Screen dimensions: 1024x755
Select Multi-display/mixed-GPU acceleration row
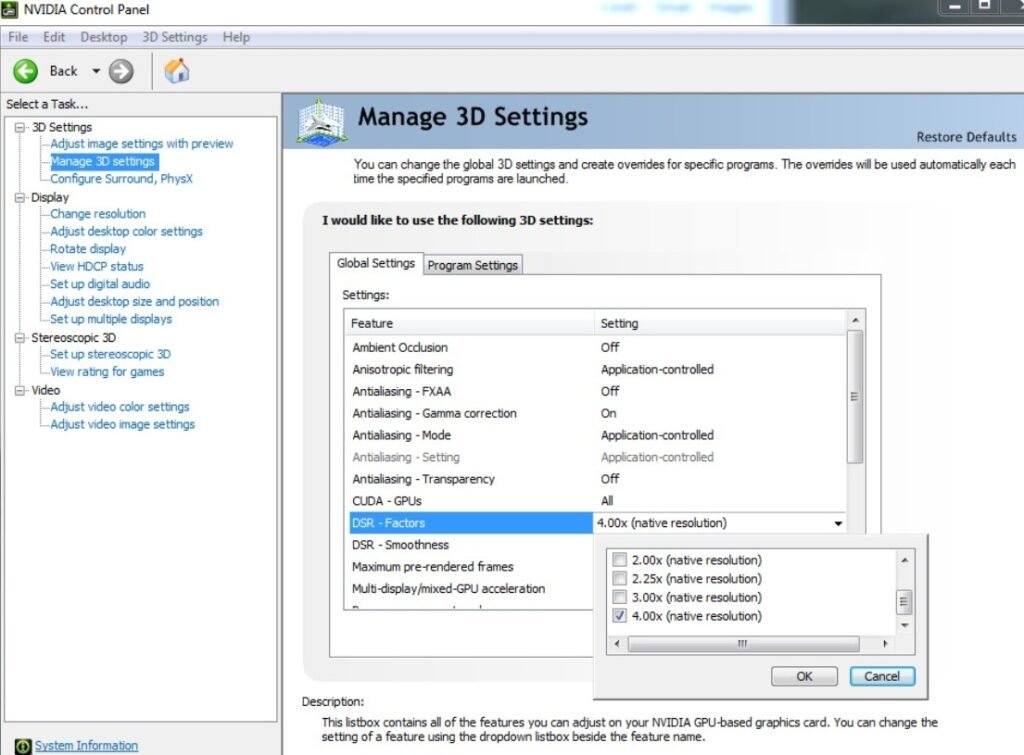point(471,588)
